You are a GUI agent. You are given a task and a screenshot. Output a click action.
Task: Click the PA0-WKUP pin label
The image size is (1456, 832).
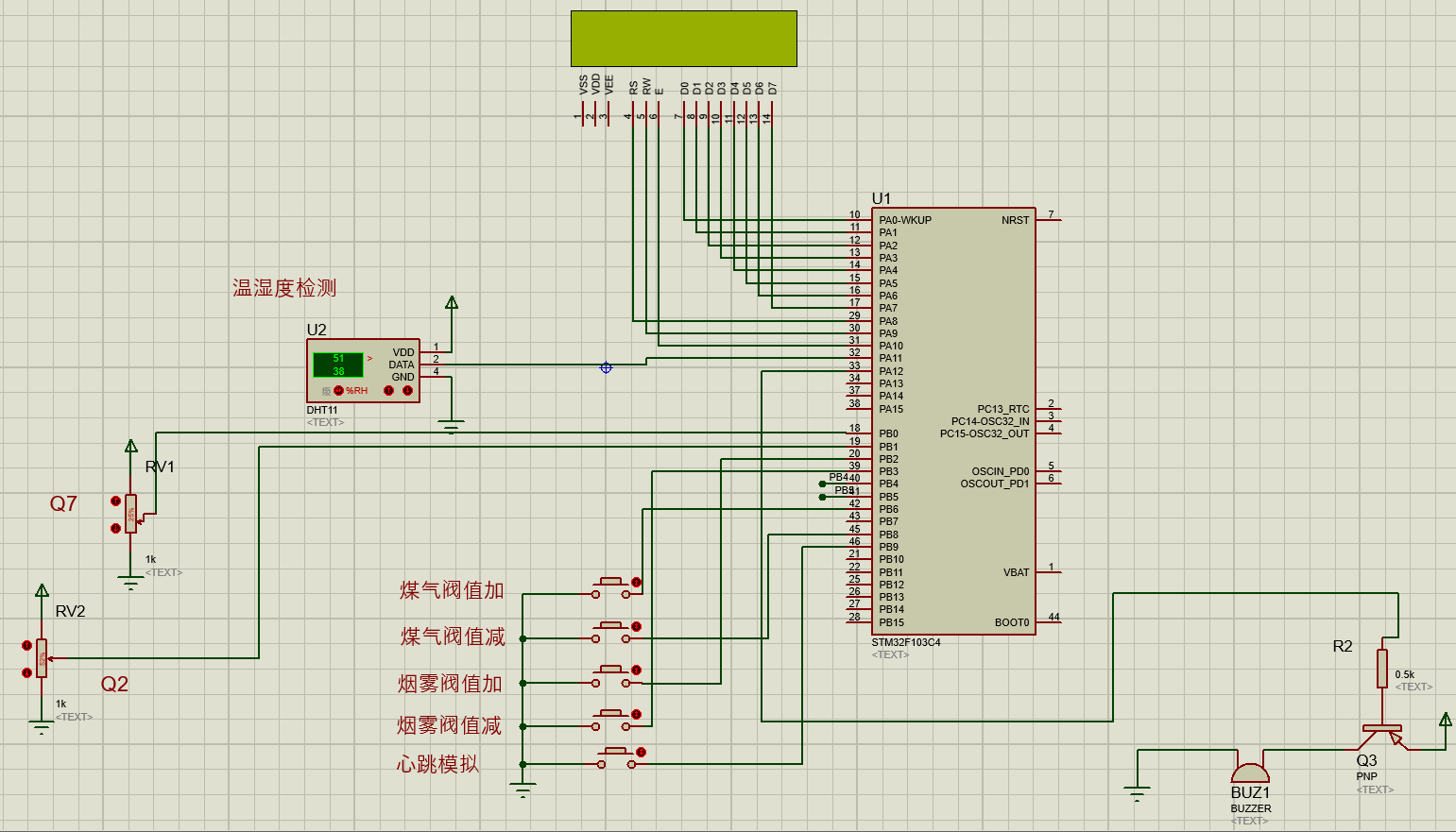tap(905, 220)
